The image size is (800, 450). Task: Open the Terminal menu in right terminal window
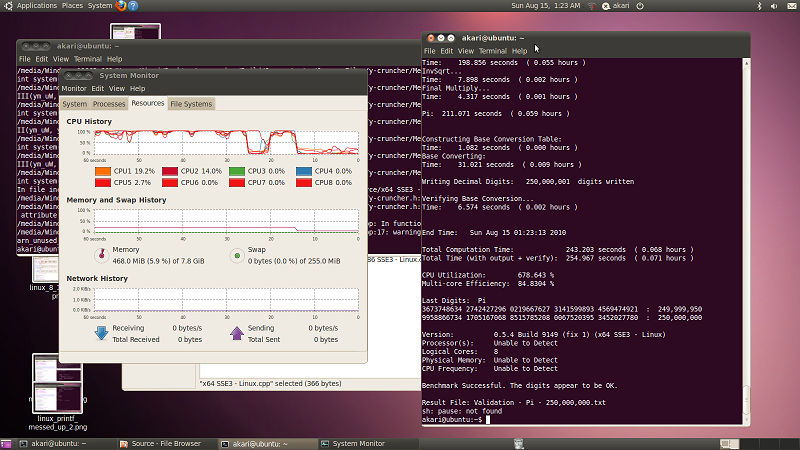[492, 51]
